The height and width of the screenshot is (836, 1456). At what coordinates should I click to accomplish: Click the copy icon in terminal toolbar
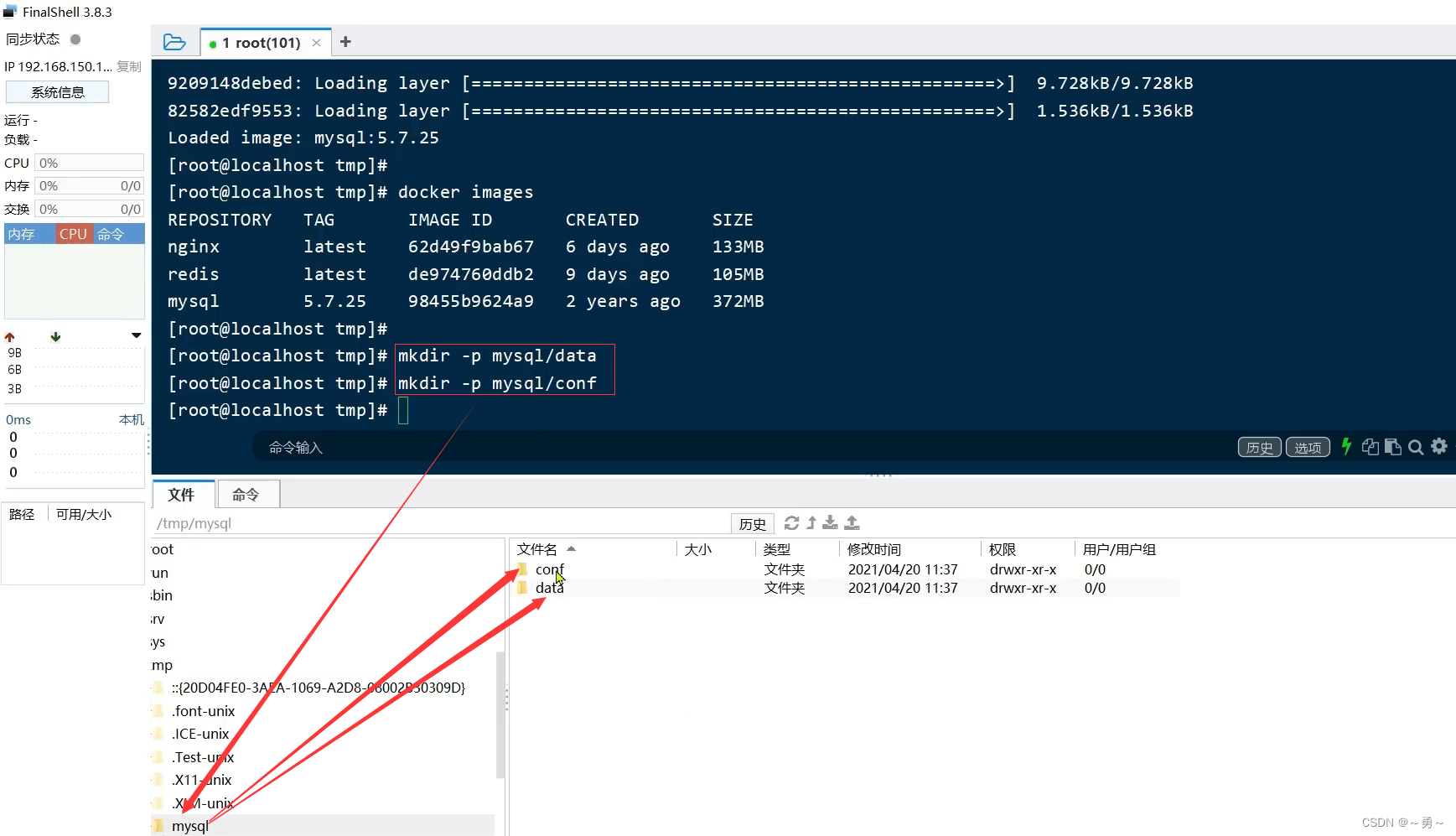(1371, 447)
